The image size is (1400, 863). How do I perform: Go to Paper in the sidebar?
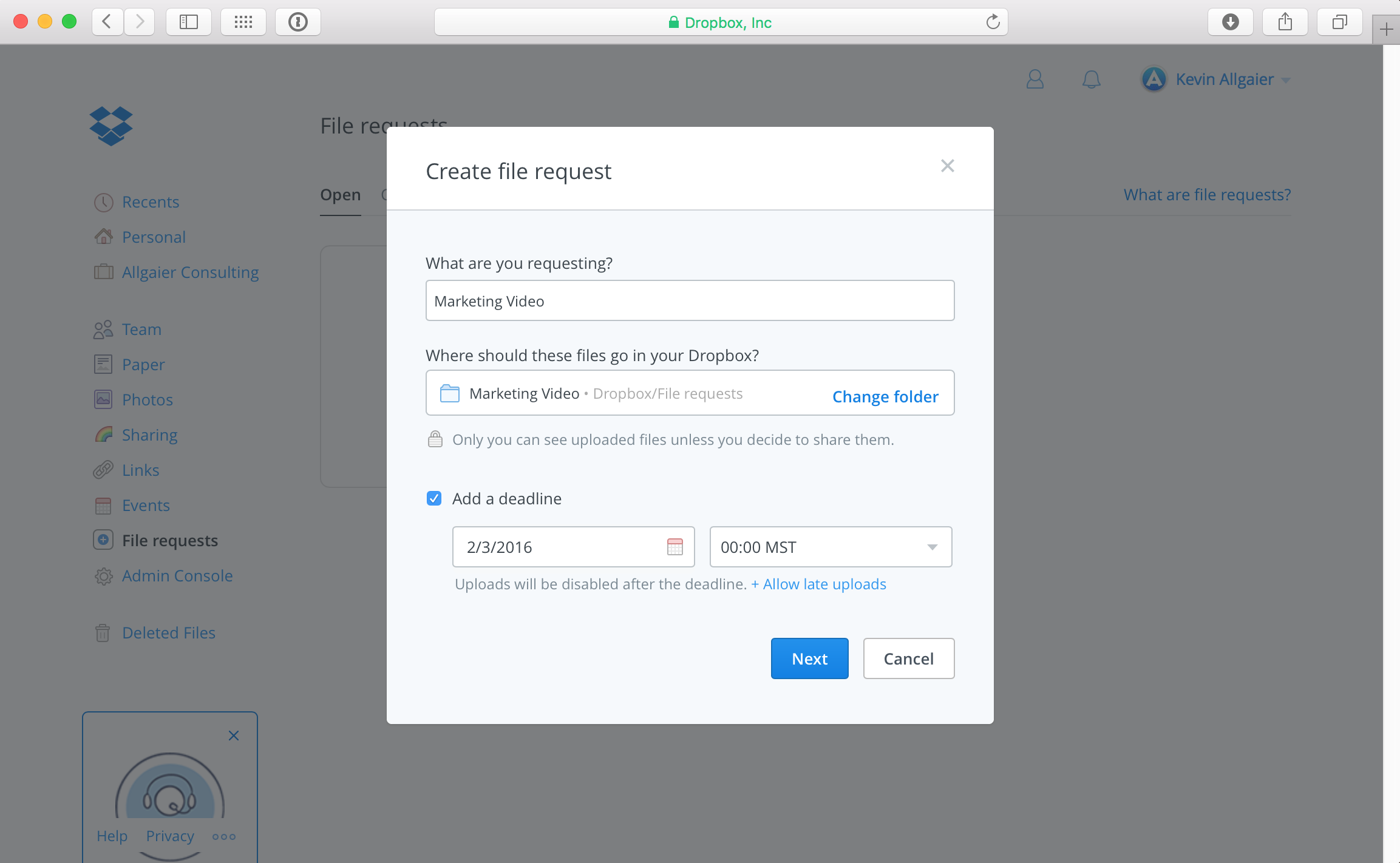tap(143, 365)
